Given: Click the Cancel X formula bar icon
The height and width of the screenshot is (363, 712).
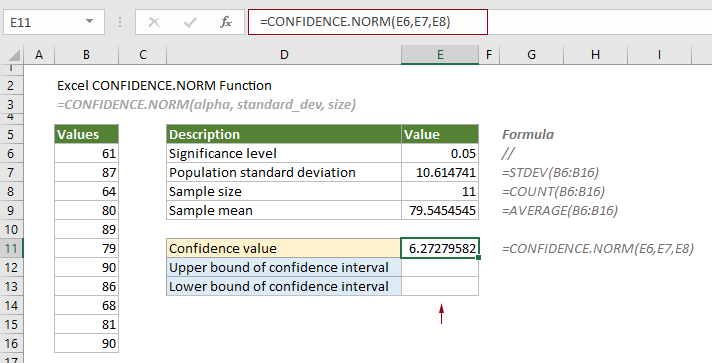Looking at the screenshot, I should coord(154,22).
